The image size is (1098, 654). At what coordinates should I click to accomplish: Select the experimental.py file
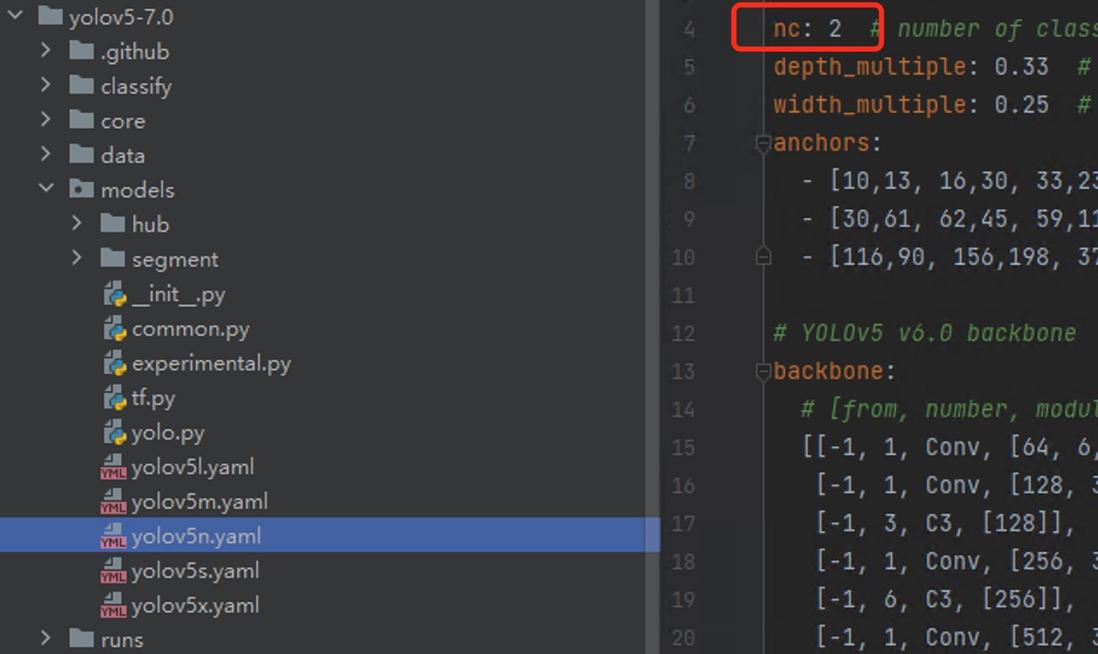(x=211, y=363)
